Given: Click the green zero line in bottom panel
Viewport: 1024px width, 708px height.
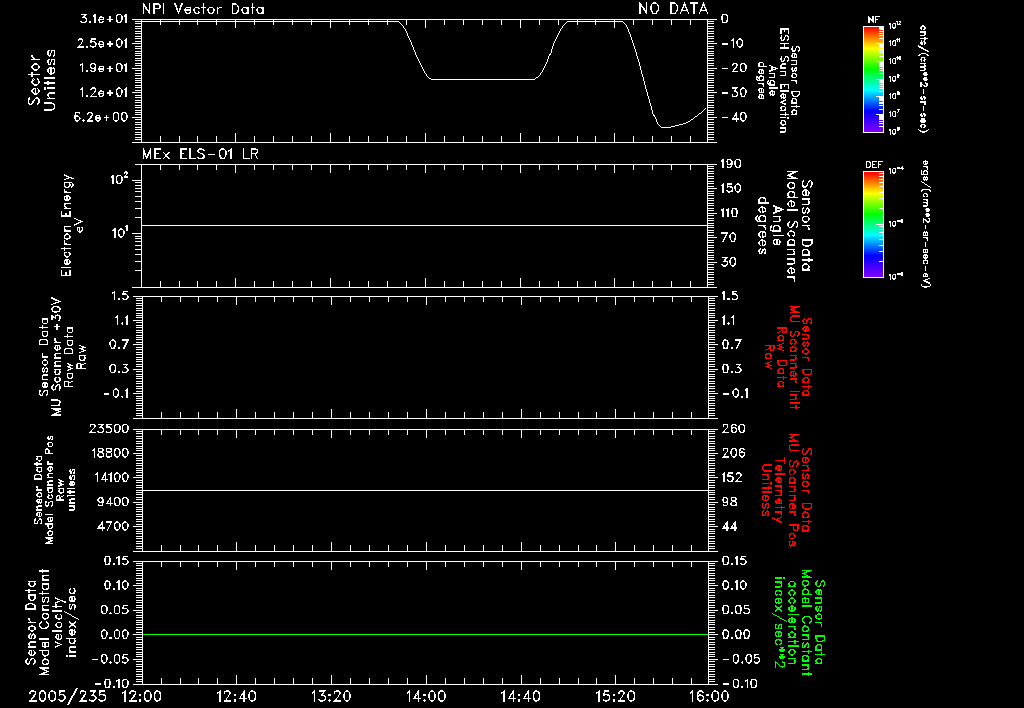Looking at the screenshot, I should coord(424,634).
